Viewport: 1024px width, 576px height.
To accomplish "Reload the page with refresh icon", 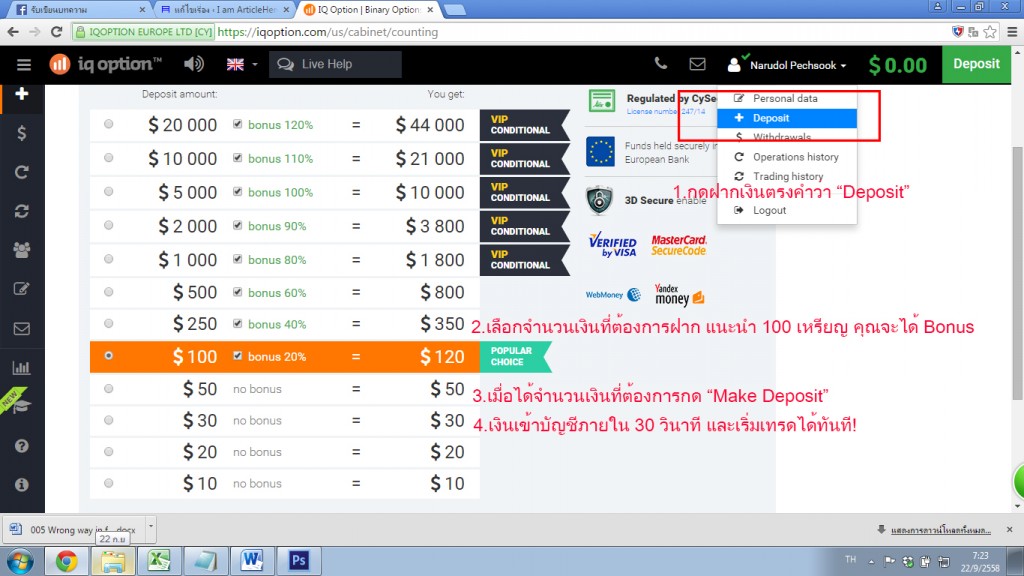I will [57, 31].
